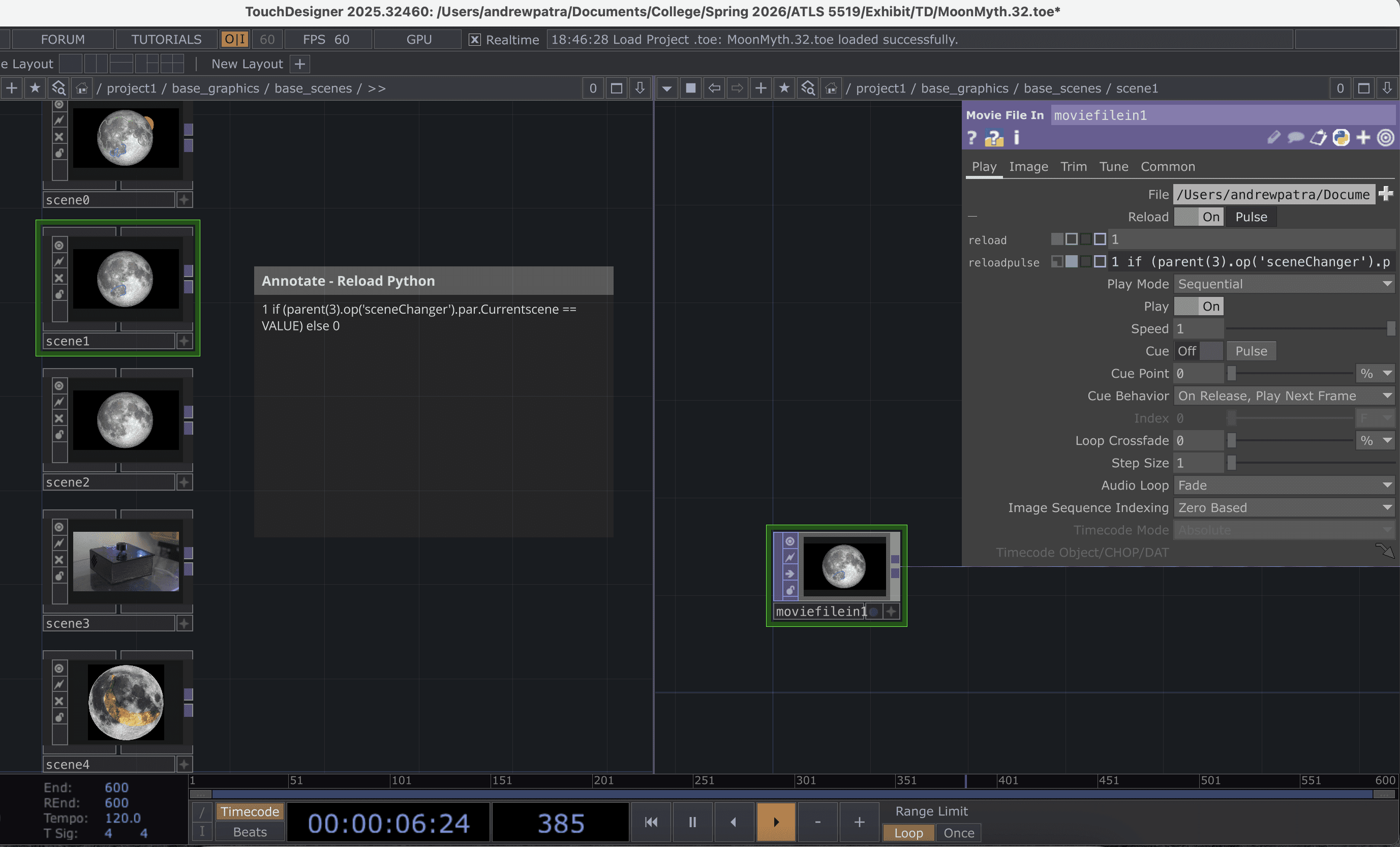Jump timeline to start

pyautogui.click(x=651, y=822)
